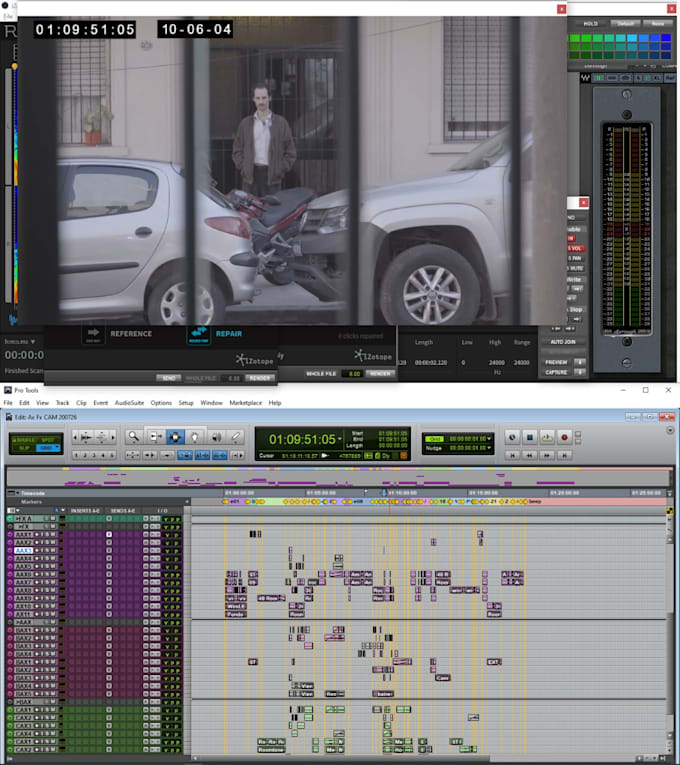Click zoom preset button 5

click(x=113, y=455)
